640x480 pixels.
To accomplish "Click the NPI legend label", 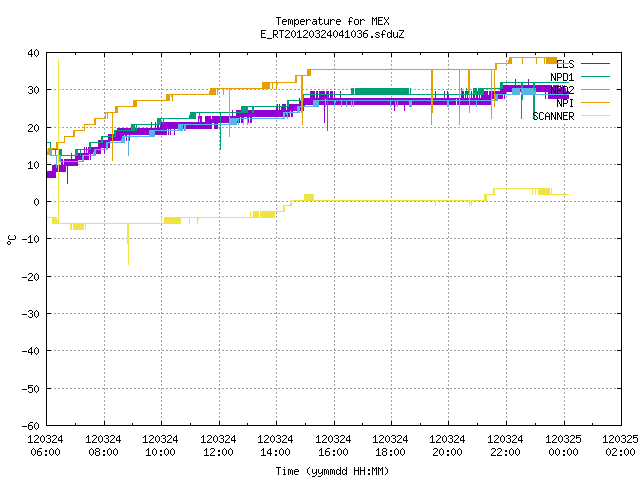I will tap(565, 103).
